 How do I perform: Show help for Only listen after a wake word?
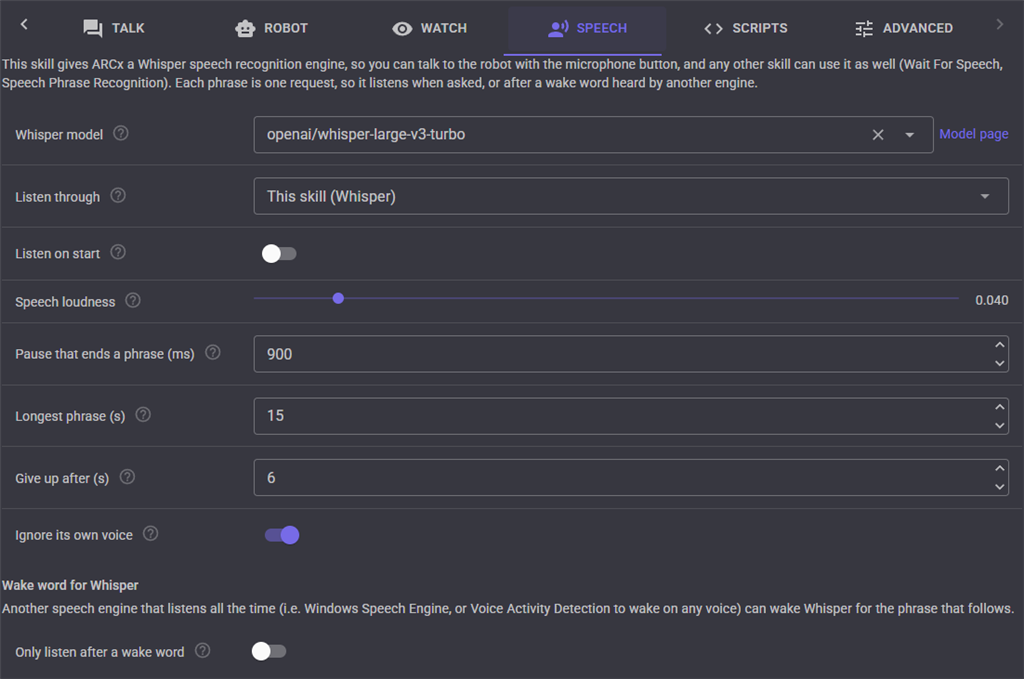pos(202,650)
